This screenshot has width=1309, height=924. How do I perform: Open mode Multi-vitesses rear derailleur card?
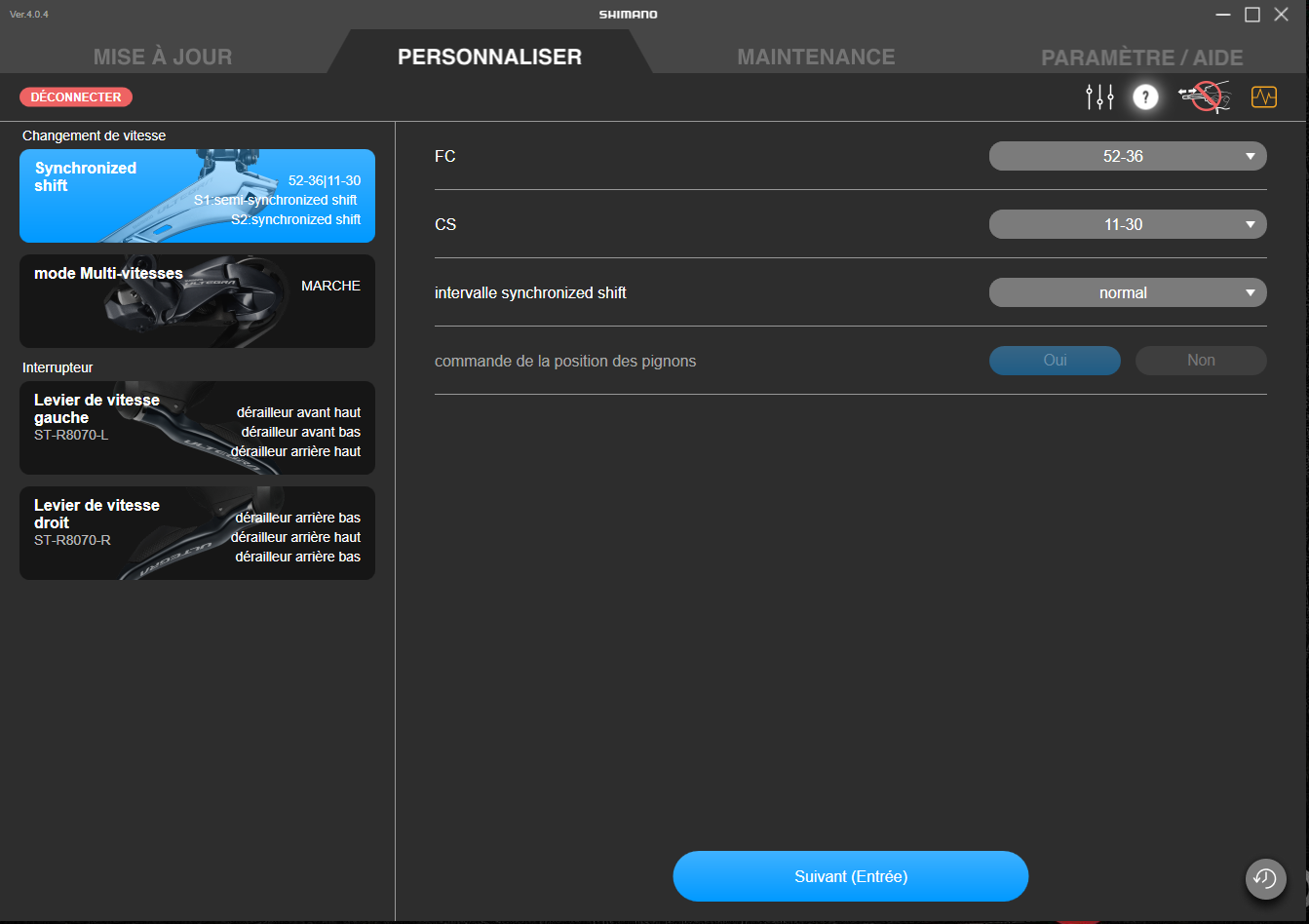pos(197,301)
